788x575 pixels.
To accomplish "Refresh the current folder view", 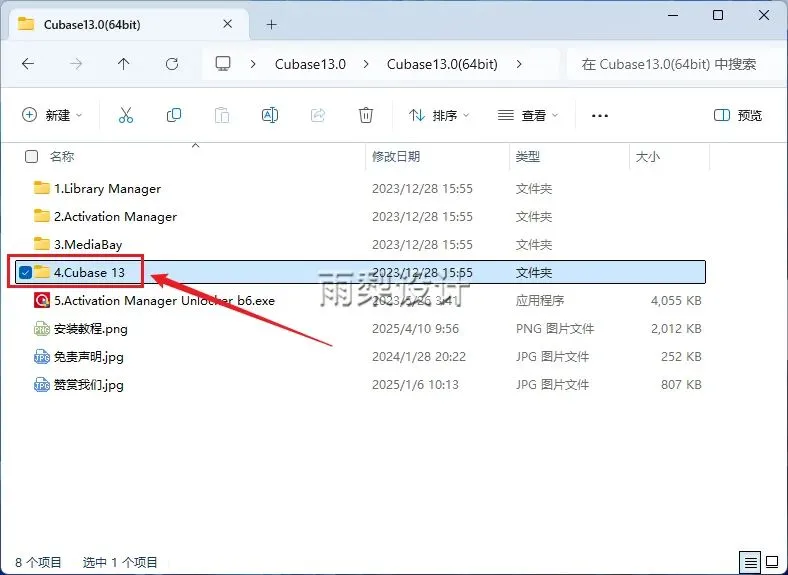I will click(x=172, y=64).
